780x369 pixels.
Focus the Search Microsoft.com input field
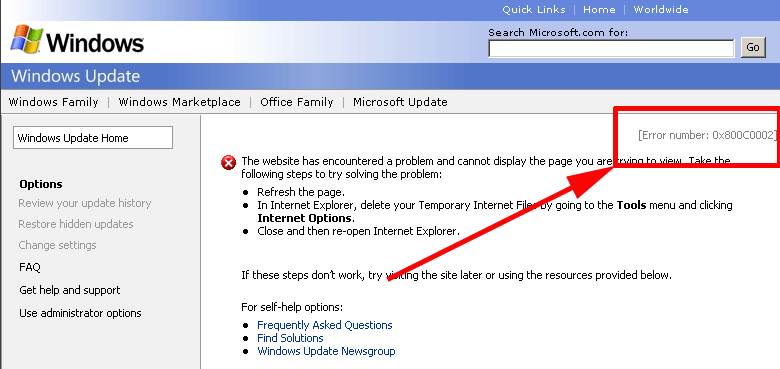click(611, 48)
